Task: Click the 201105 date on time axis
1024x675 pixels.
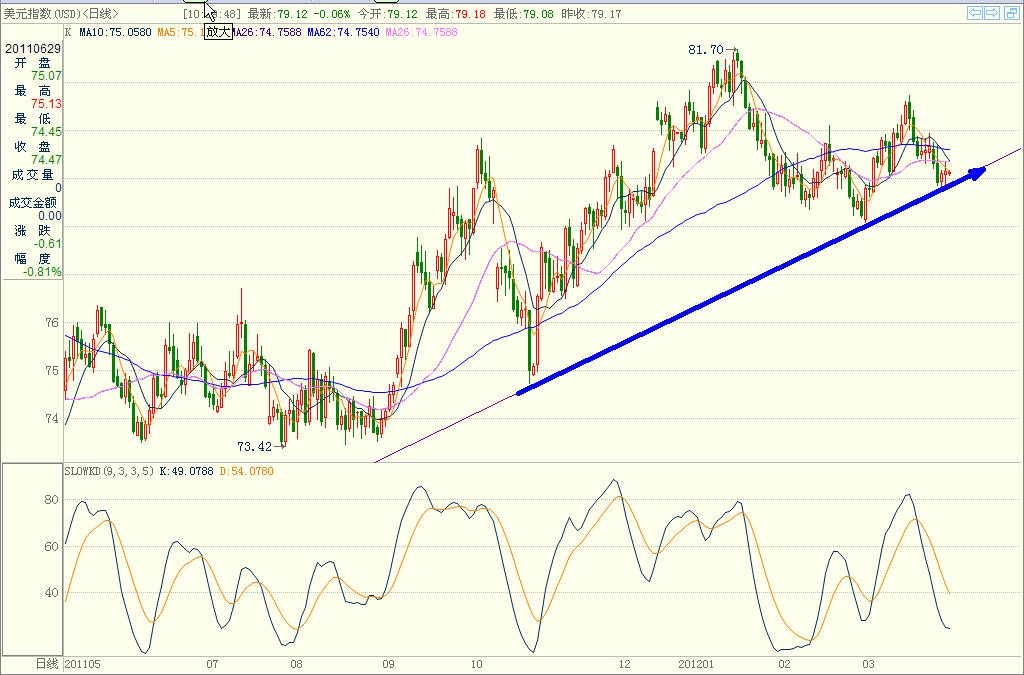Action: click(83, 664)
